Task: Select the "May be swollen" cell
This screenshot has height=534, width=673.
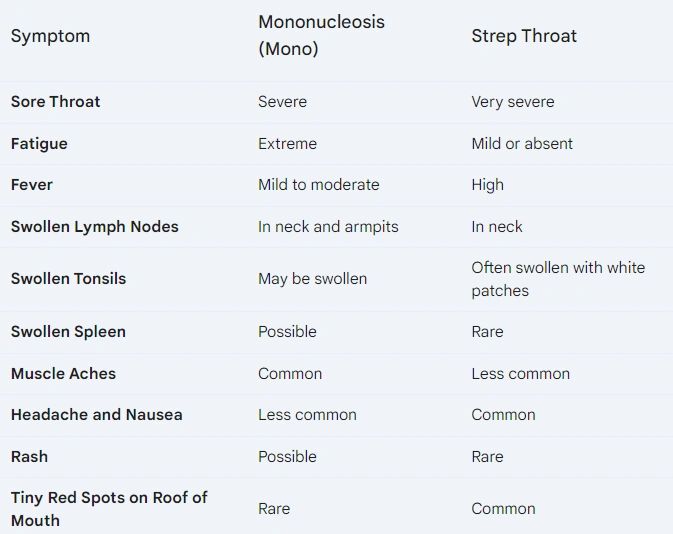Action: click(312, 279)
